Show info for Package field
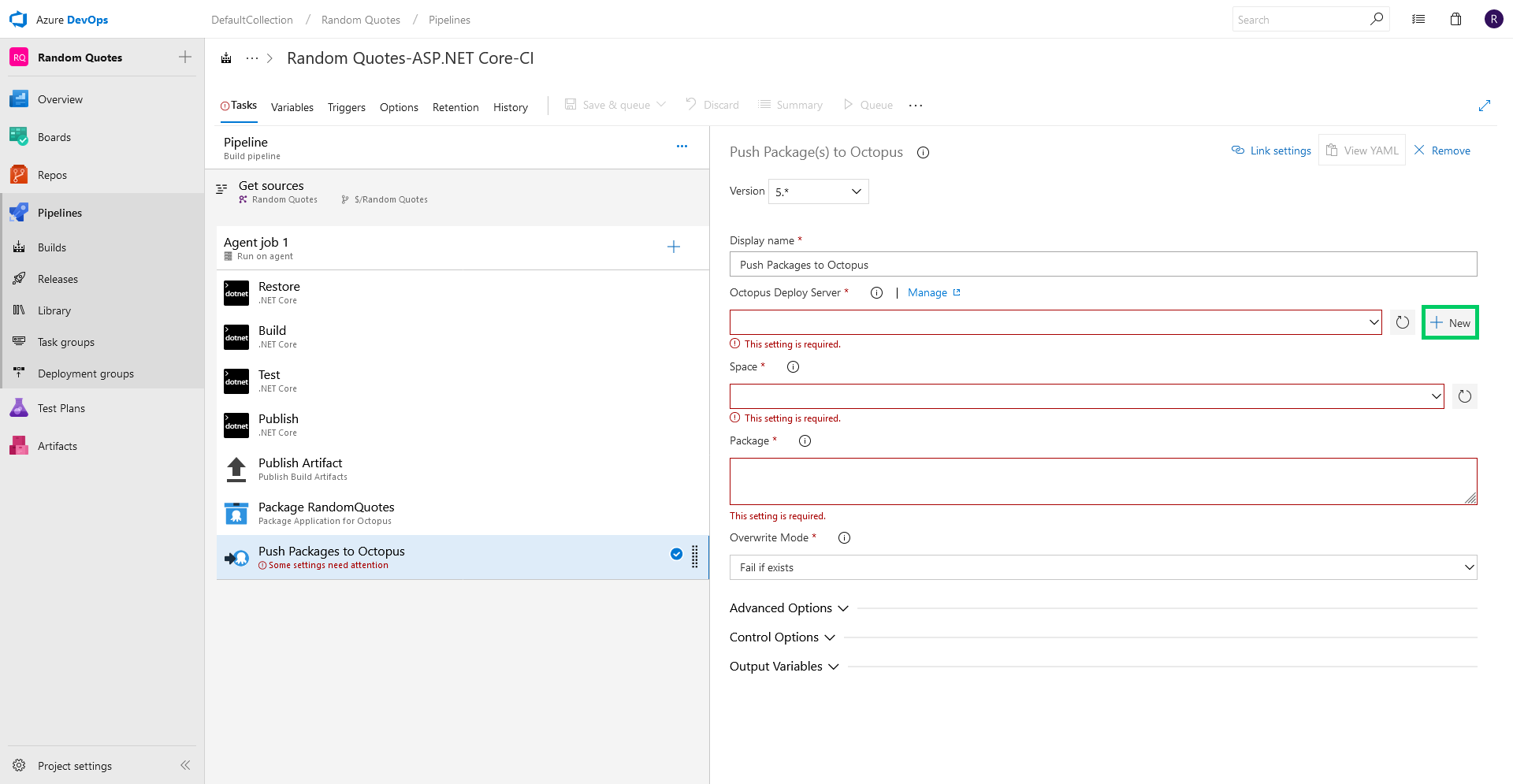Viewport: 1513px width, 784px height. [x=805, y=441]
